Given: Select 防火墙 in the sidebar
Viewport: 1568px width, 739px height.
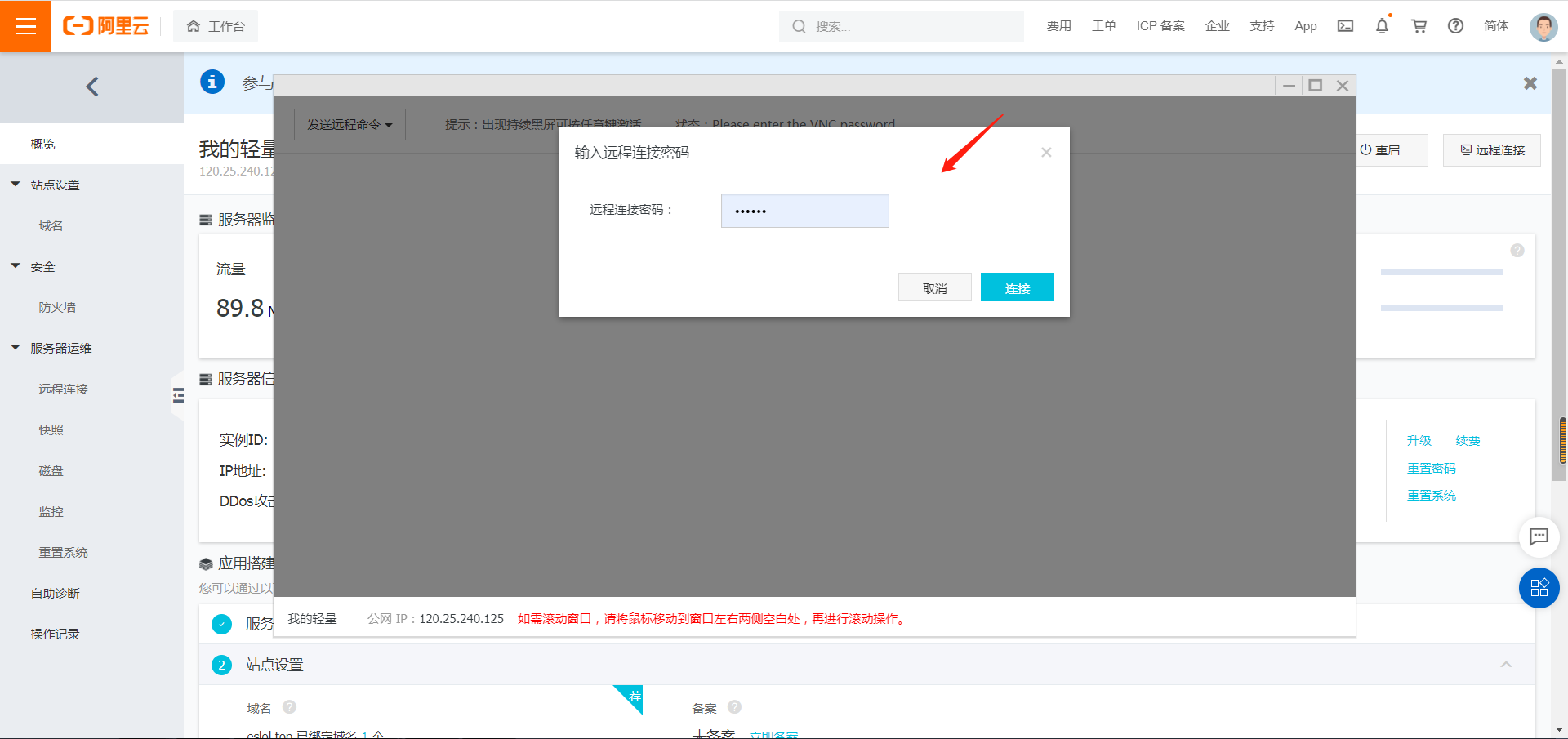Looking at the screenshot, I should click(x=57, y=308).
